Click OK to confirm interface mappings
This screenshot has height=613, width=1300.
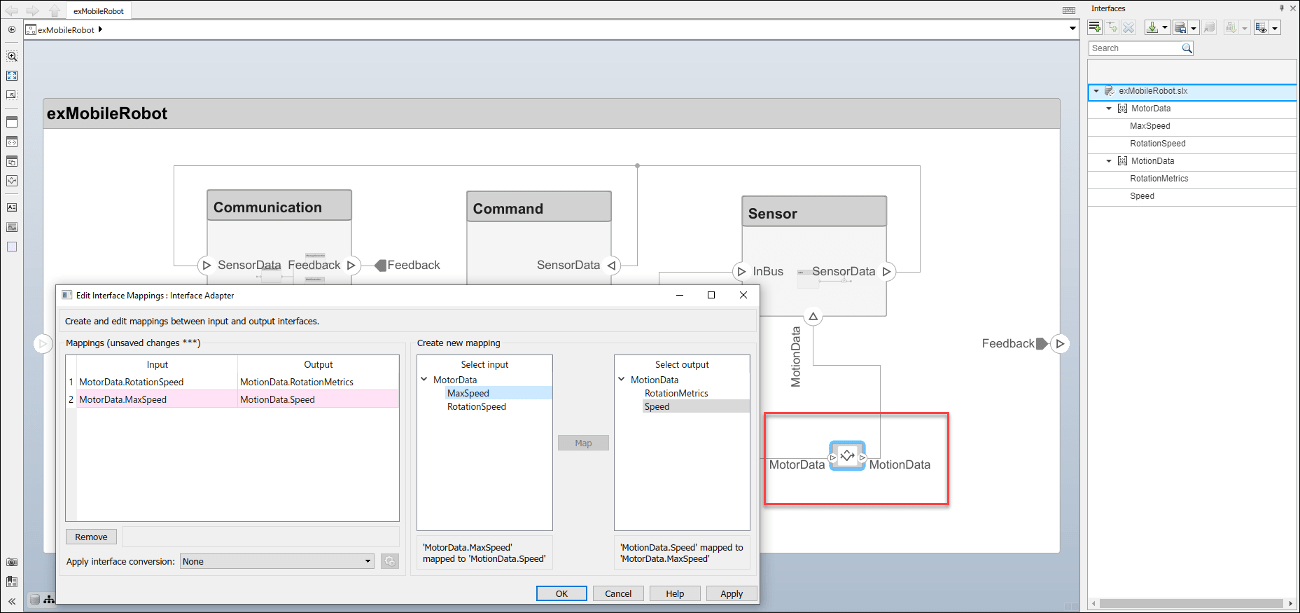click(x=561, y=592)
